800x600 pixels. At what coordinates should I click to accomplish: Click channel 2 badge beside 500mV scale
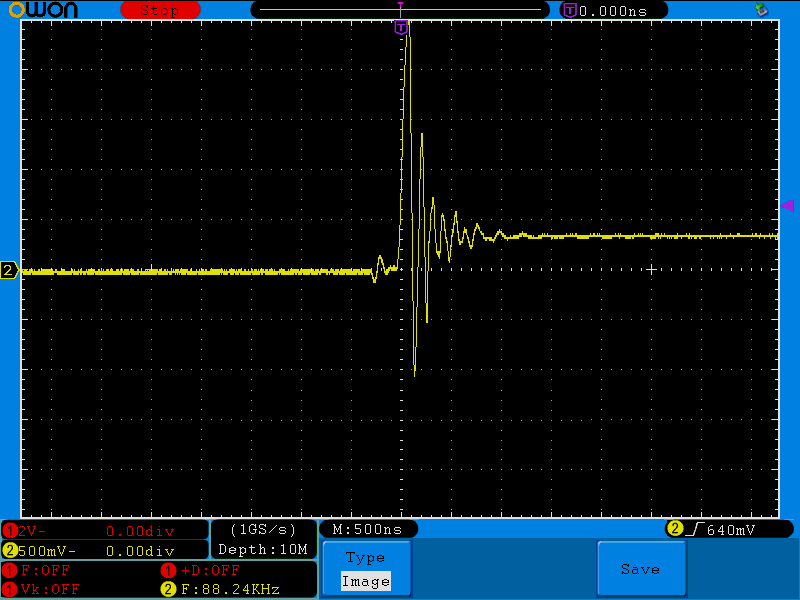10,550
